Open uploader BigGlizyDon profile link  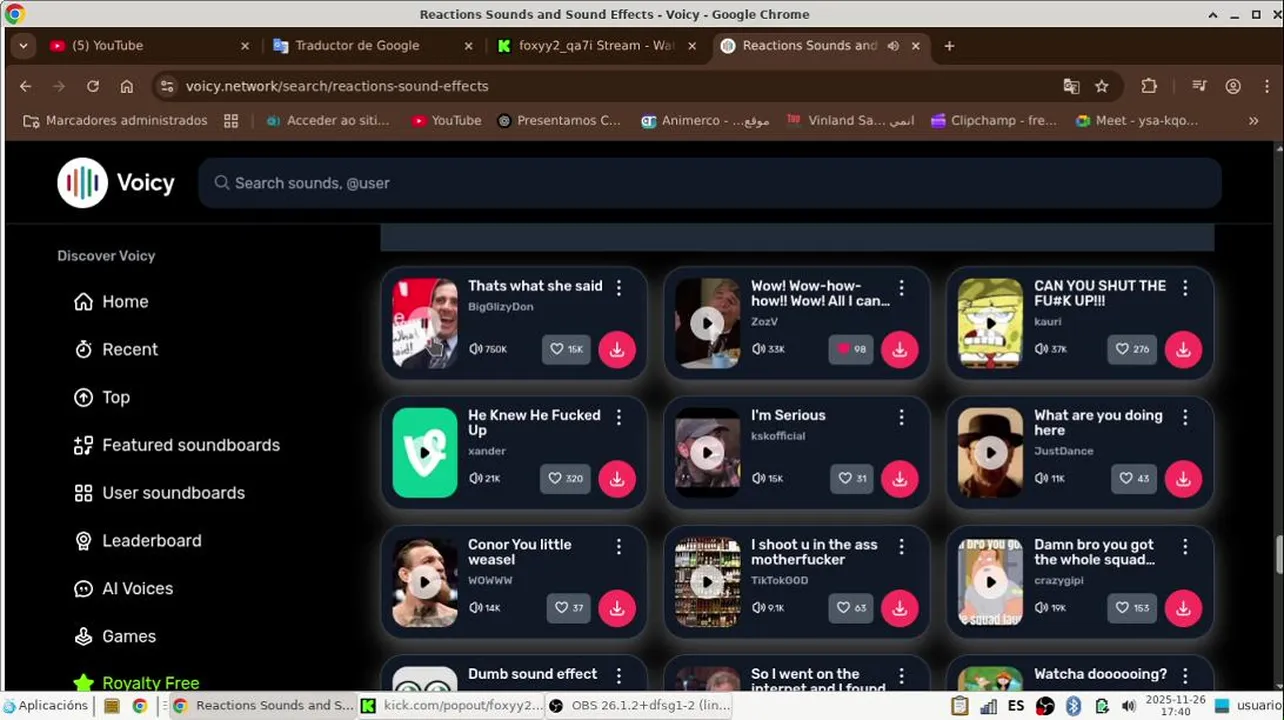(x=501, y=307)
